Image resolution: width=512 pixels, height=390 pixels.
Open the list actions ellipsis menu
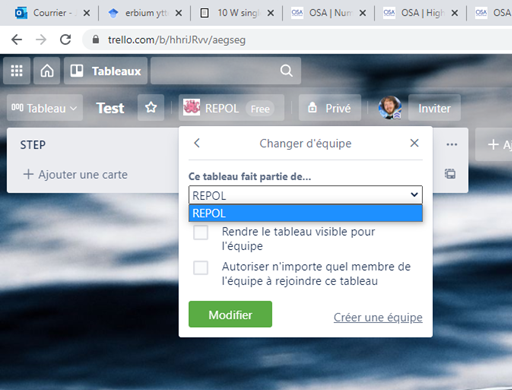(x=452, y=144)
